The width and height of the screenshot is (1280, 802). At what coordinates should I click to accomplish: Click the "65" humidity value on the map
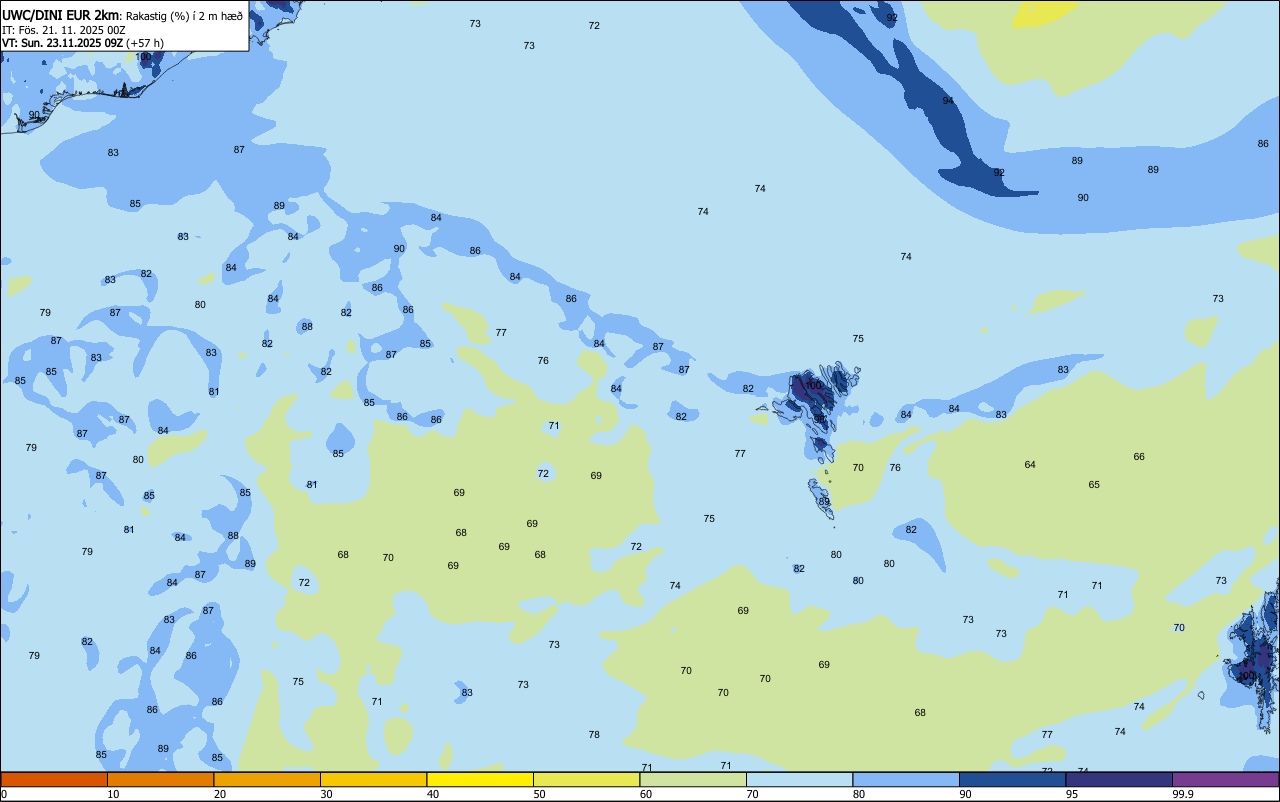(1094, 485)
